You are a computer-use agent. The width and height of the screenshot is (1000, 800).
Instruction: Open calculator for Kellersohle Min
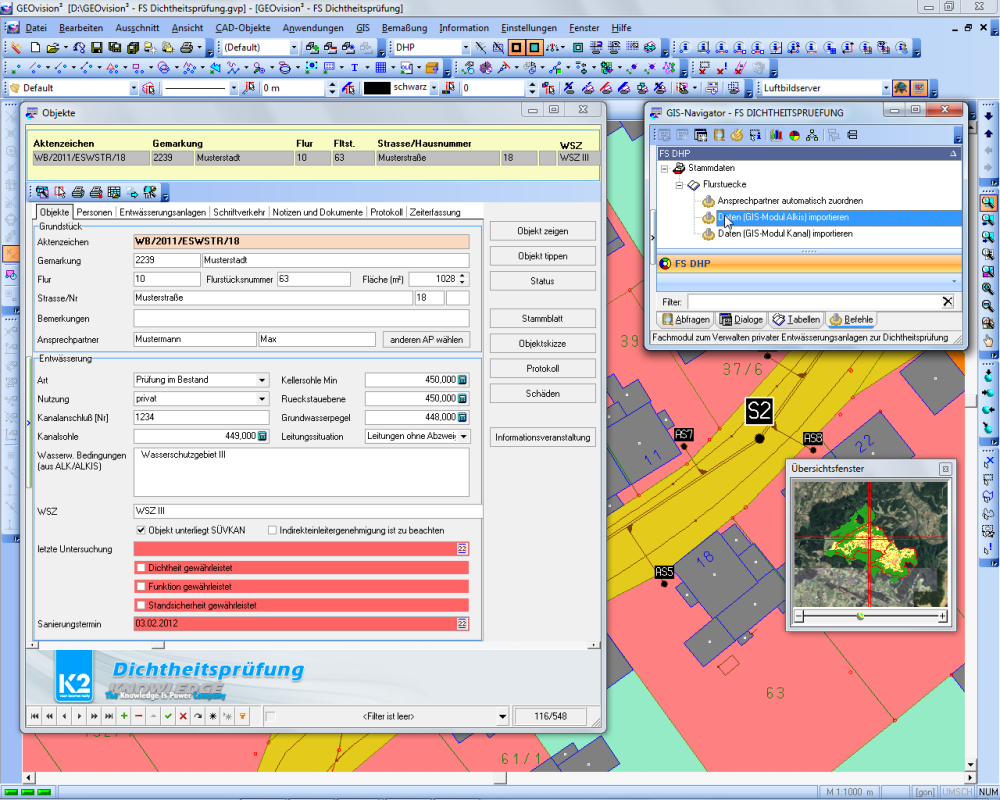point(462,380)
